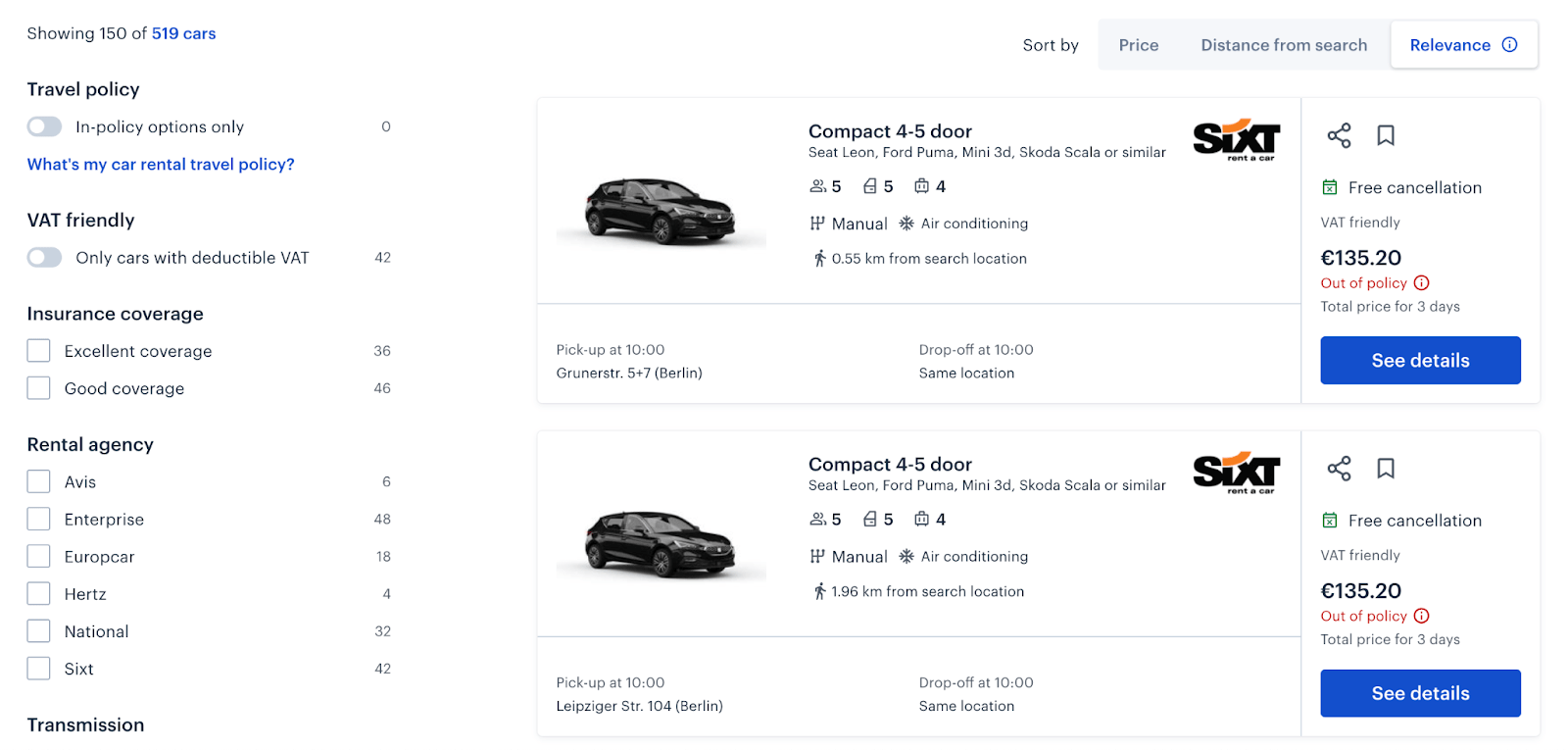Sort results by Price
This screenshot has width=1568, height=750.
click(x=1138, y=44)
